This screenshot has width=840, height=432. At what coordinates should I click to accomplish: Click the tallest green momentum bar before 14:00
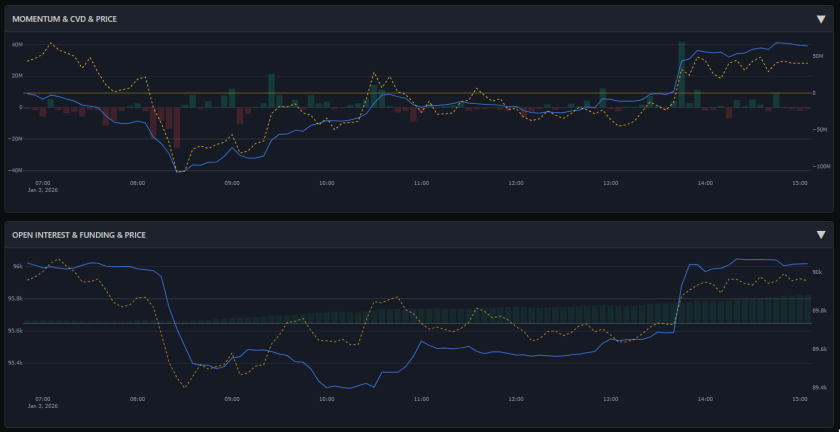(x=681, y=75)
